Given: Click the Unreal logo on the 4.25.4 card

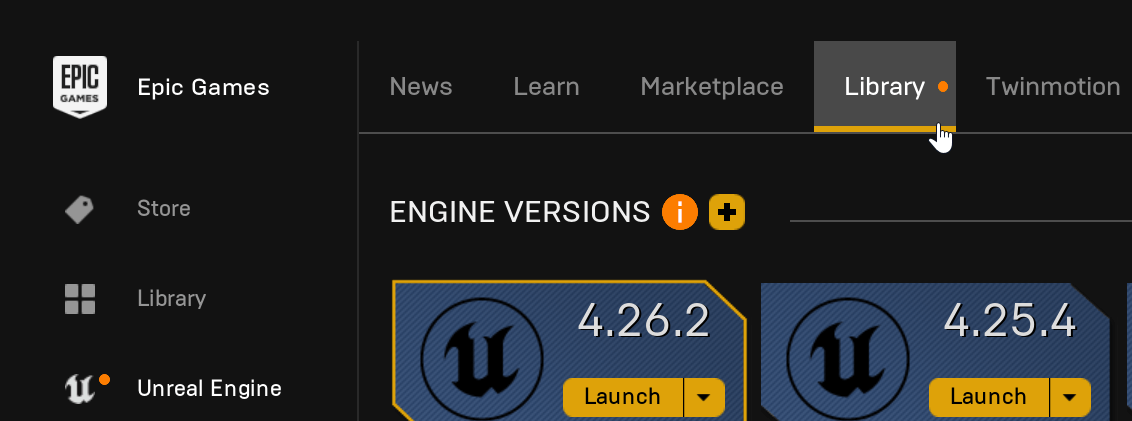Looking at the screenshot, I should (848, 357).
